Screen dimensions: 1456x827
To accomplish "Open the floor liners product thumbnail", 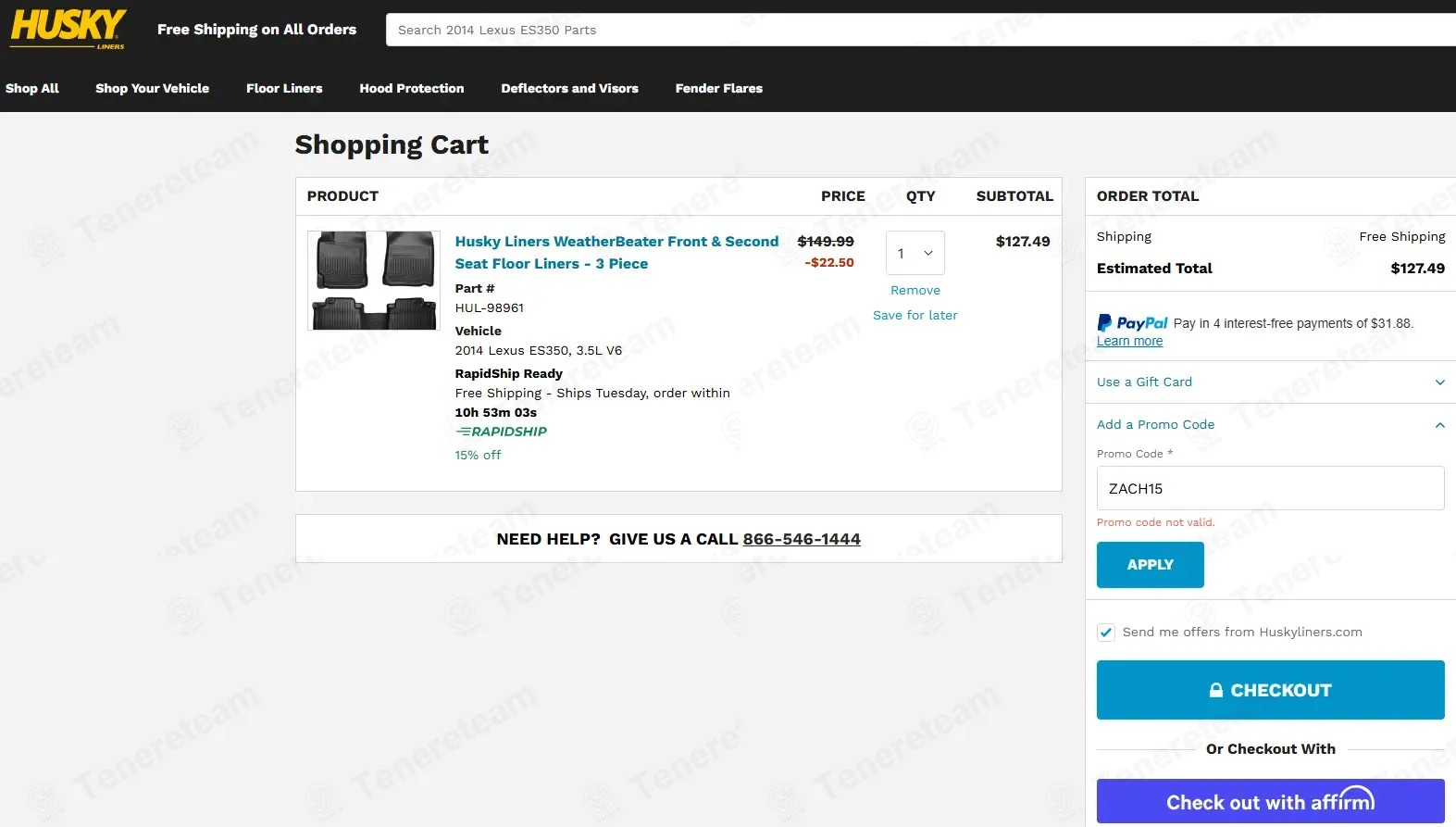I will 374,281.
